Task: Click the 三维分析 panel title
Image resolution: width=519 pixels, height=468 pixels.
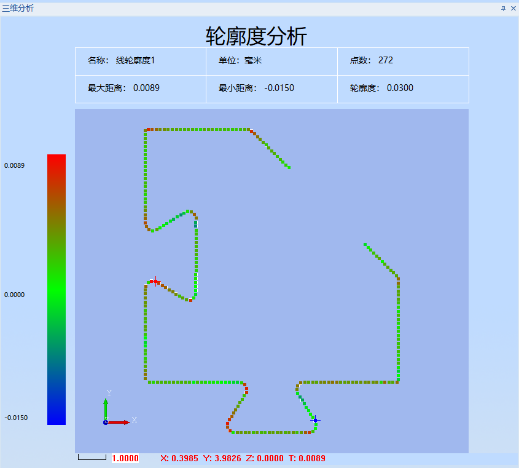Action: 18,8
